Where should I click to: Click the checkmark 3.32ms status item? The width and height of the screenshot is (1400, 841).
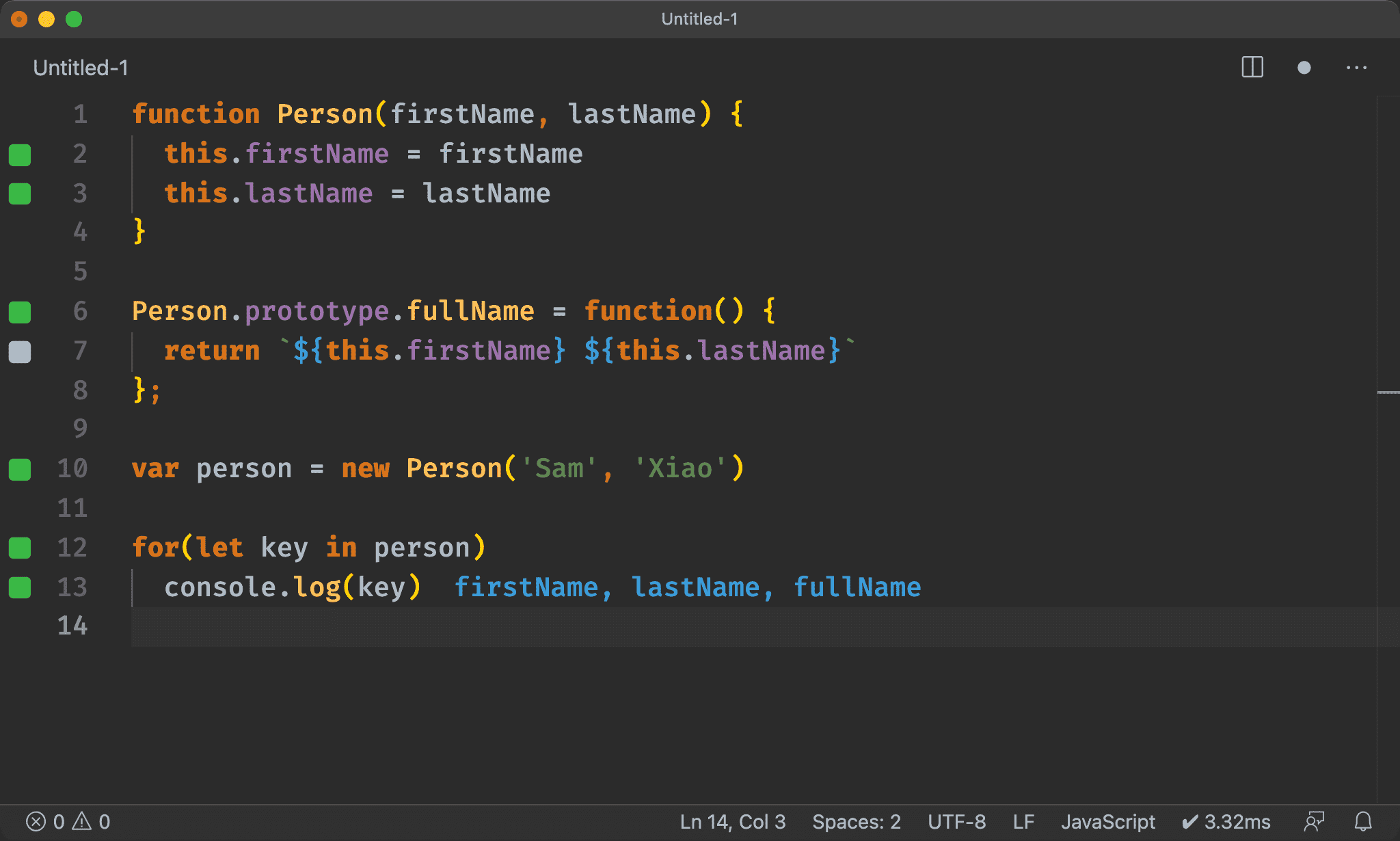pos(1226,821)
